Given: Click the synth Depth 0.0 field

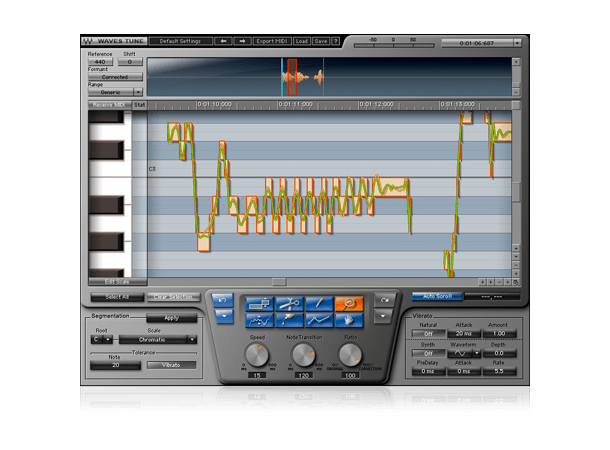Looking at the screenshot, I should (x=499, y=353).
